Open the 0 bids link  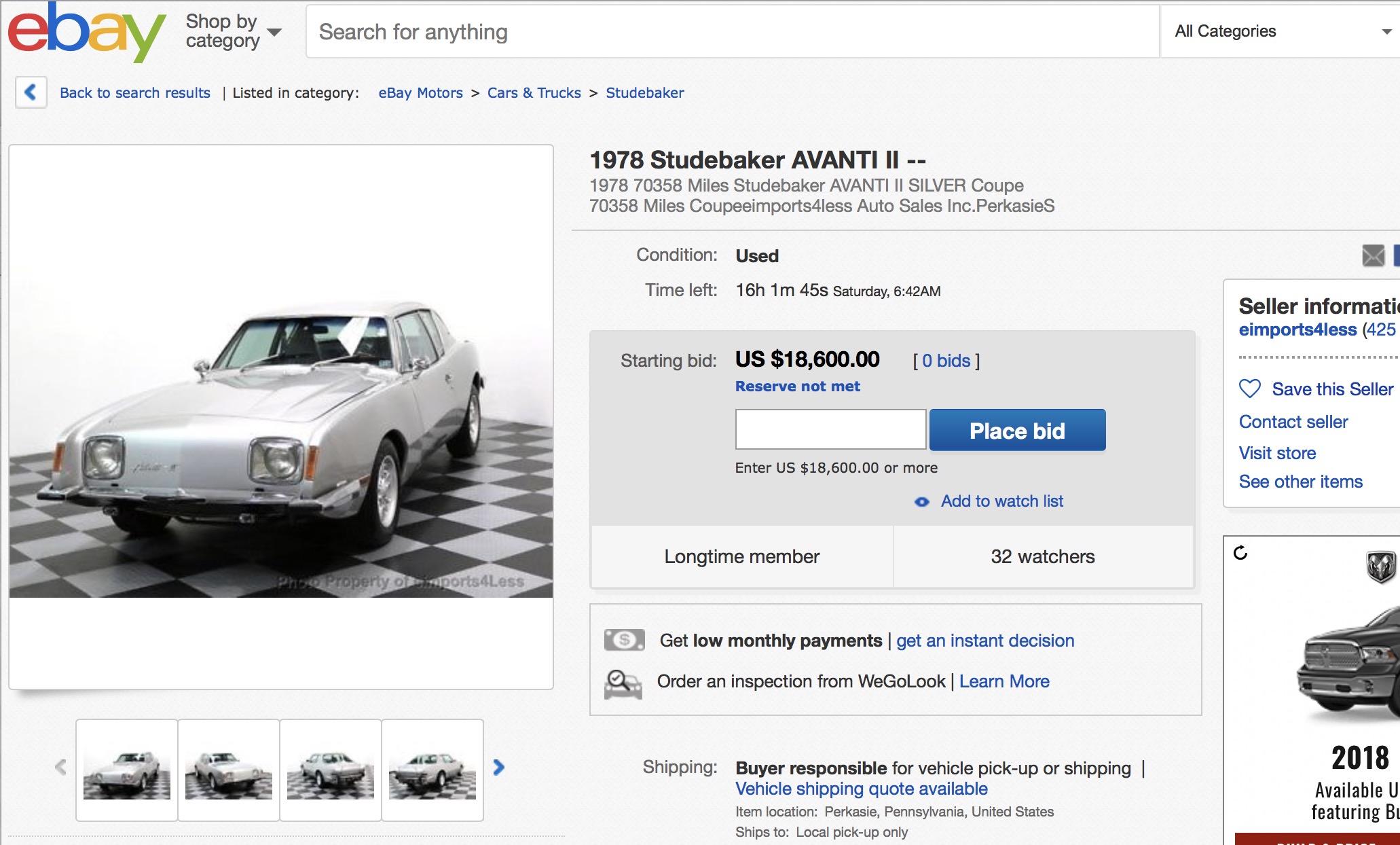946,361
